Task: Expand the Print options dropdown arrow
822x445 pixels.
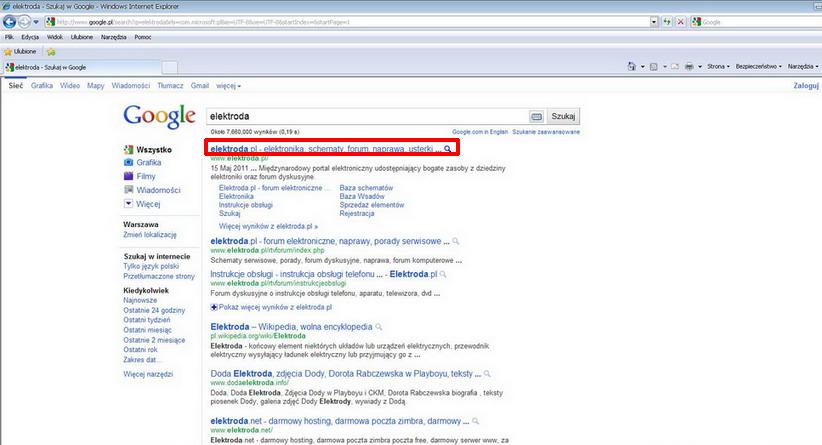Action: point(700,67)
